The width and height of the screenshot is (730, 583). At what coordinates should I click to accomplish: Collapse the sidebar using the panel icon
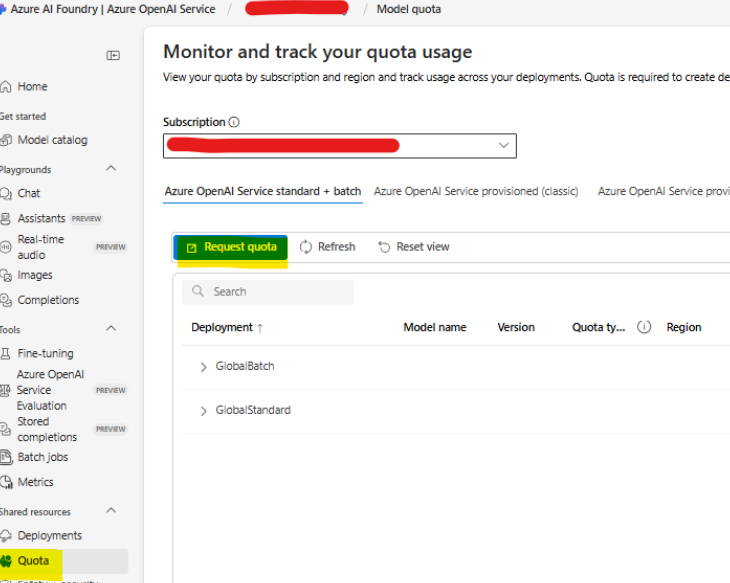tap(113, 56)
